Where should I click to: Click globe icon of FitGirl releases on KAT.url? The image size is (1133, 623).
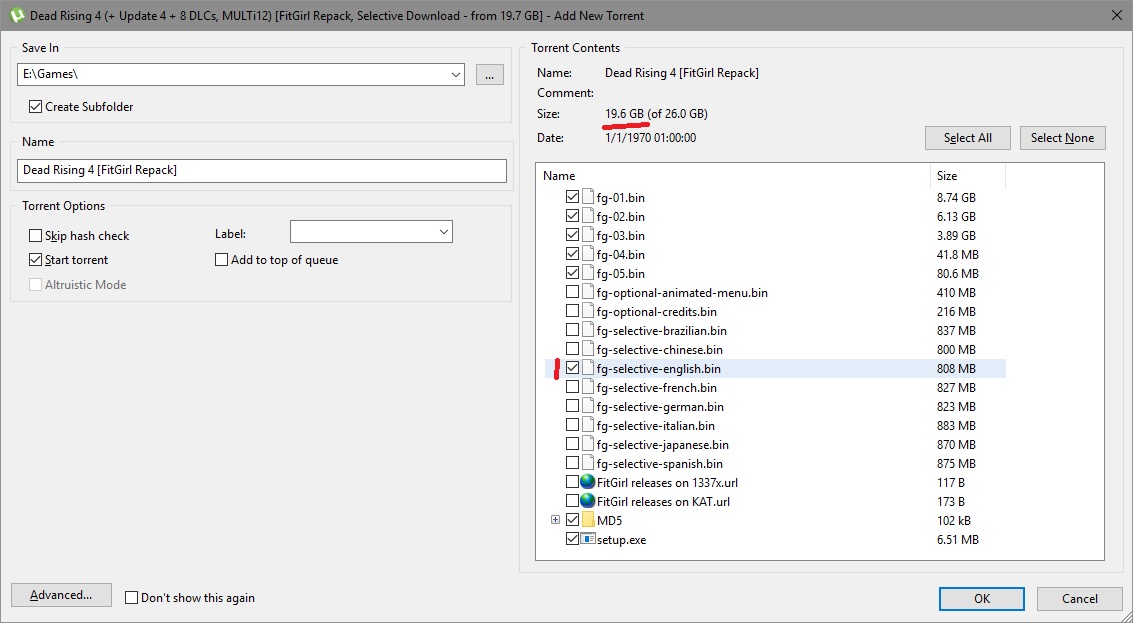587,501
